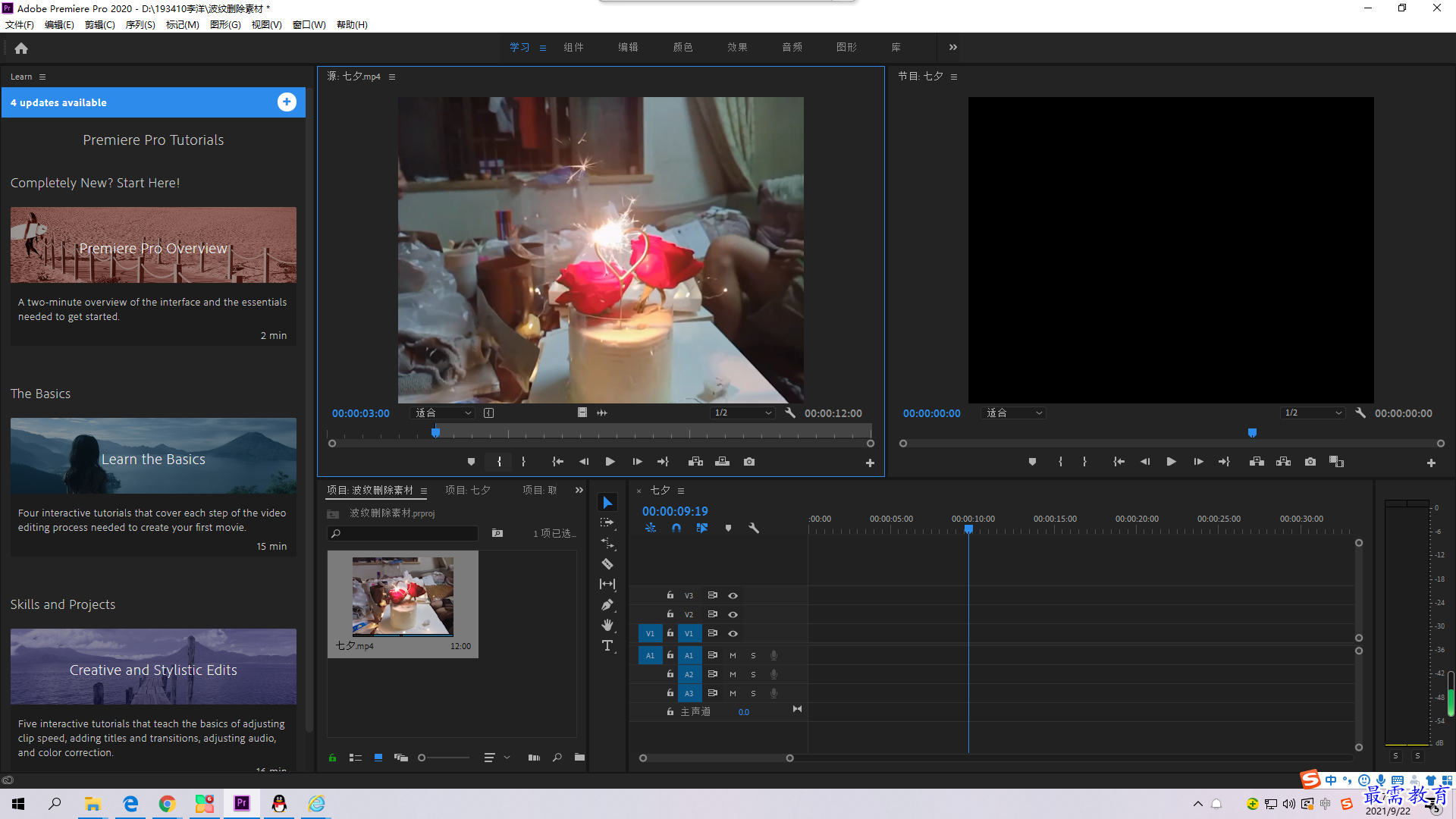The height and width of the screenshot is (819, 1456).
Task: Mute audio track A3
Action: tap(733, 694)
